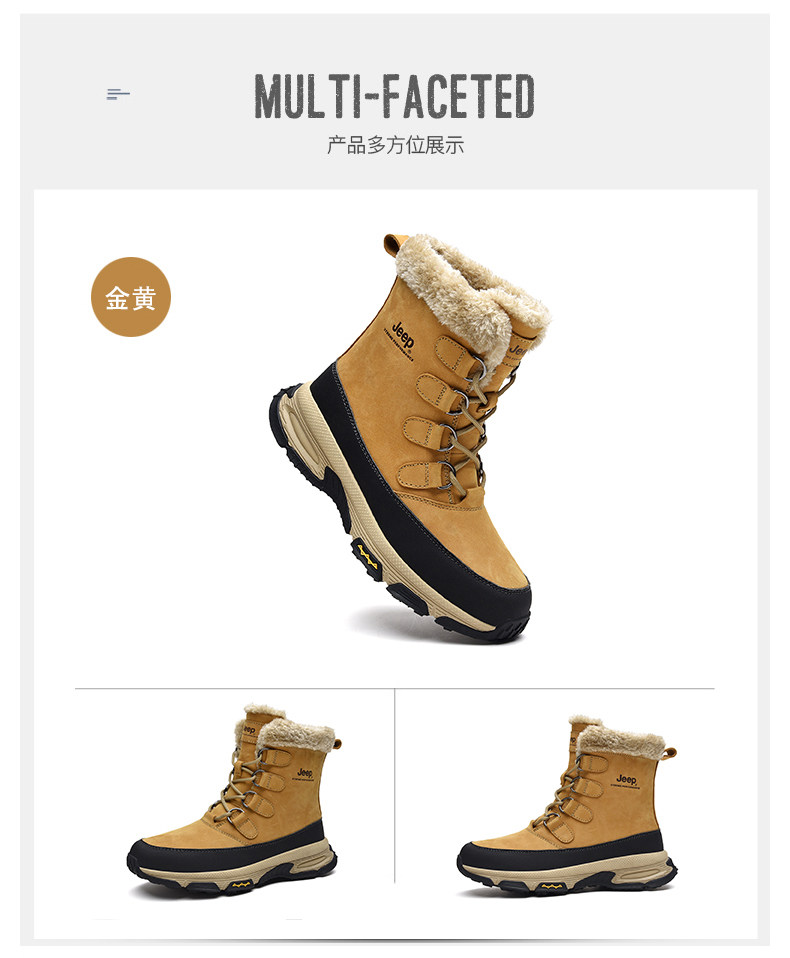Image resolution: width=790 pixels, height=958 pixels.
Task: Click the yellow zigzag emblem on bottom-left boot's sole
Action: (241, 884)
